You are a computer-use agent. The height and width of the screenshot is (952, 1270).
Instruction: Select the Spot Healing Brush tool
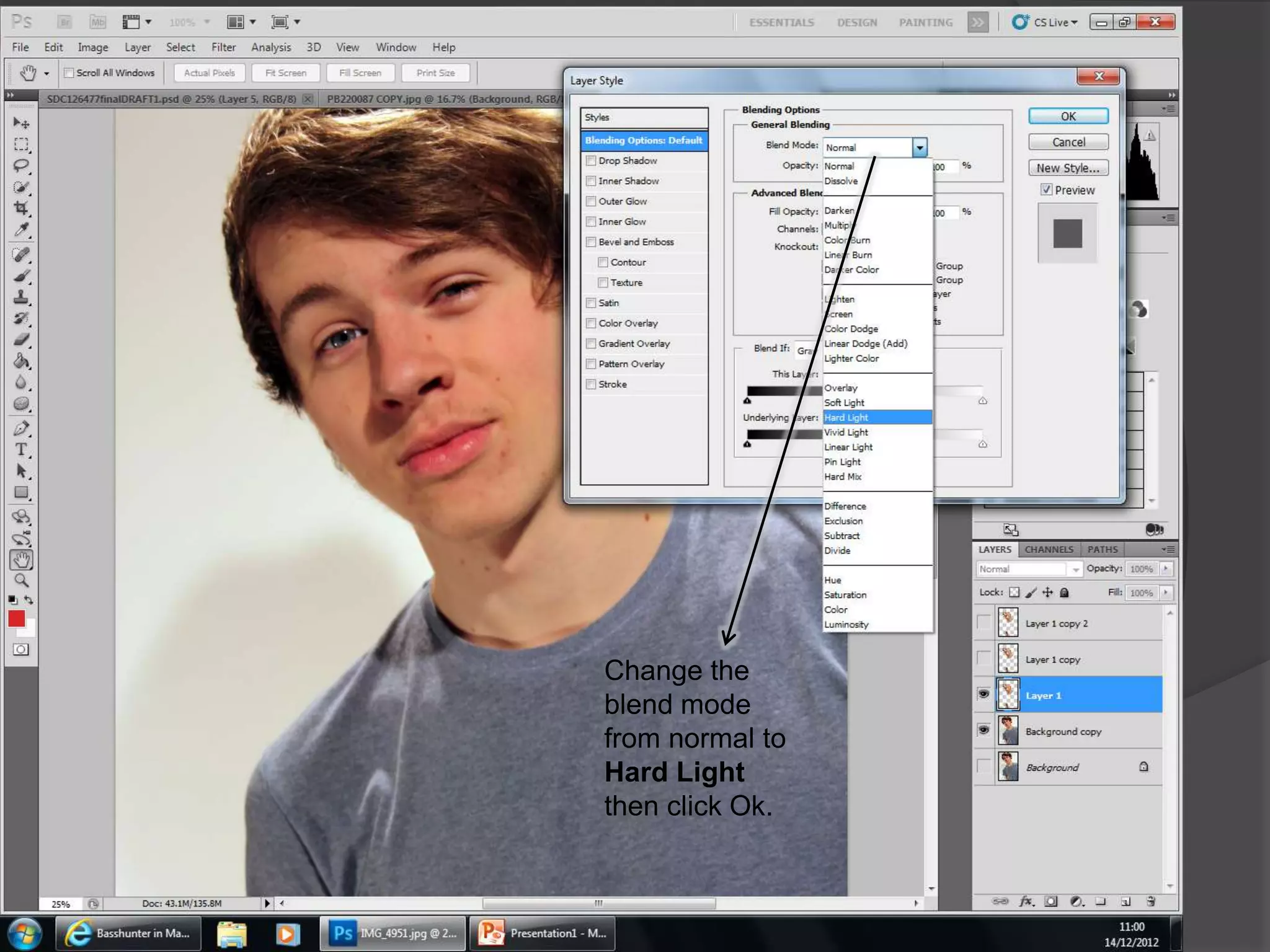coord(21,254)
